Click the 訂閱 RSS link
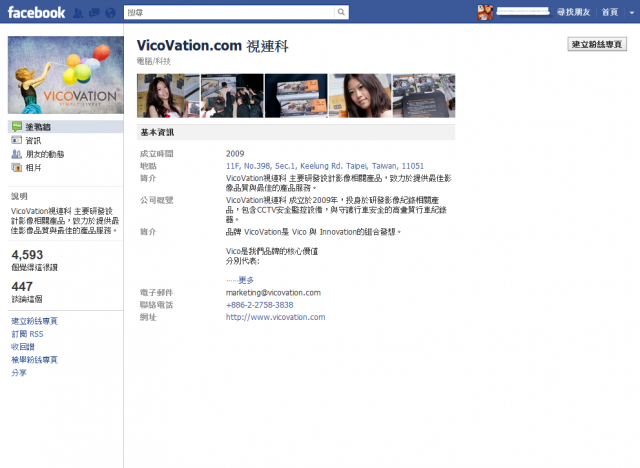Screen dimensions: 640x468 click(x=27, y=334)
